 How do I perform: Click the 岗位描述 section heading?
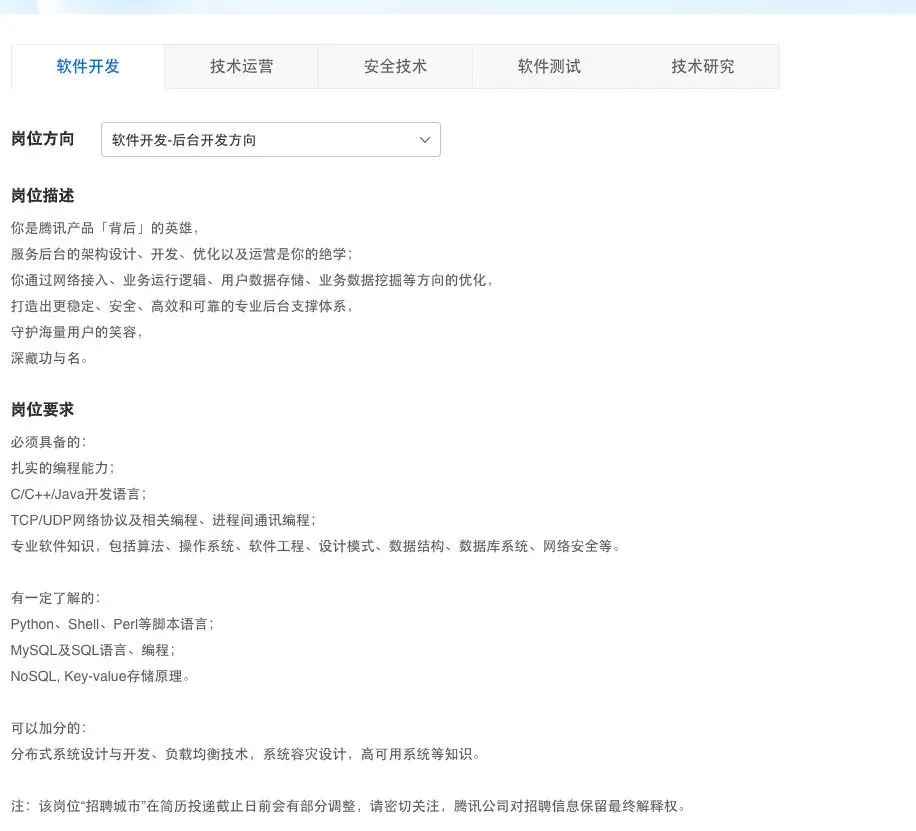point(42,196)
